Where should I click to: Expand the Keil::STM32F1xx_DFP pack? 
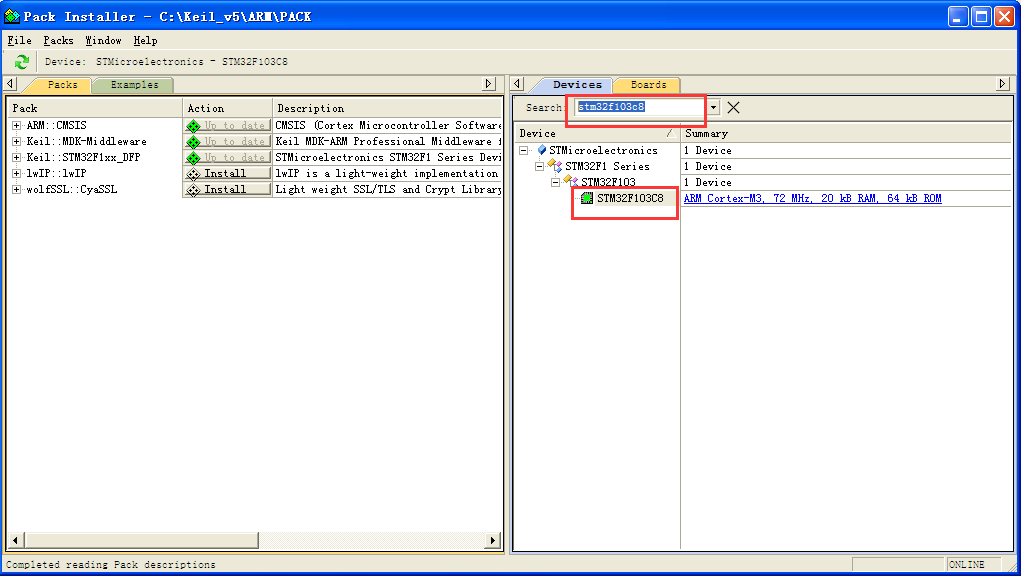16,158
